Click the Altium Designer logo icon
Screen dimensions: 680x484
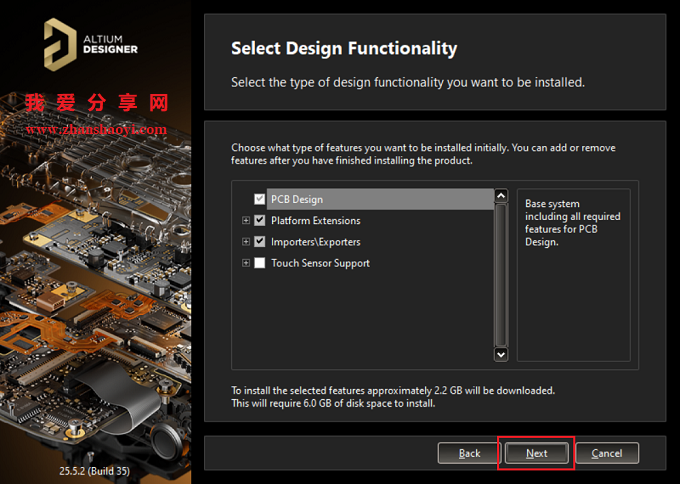pyautogui.click(x=60, y=44)
